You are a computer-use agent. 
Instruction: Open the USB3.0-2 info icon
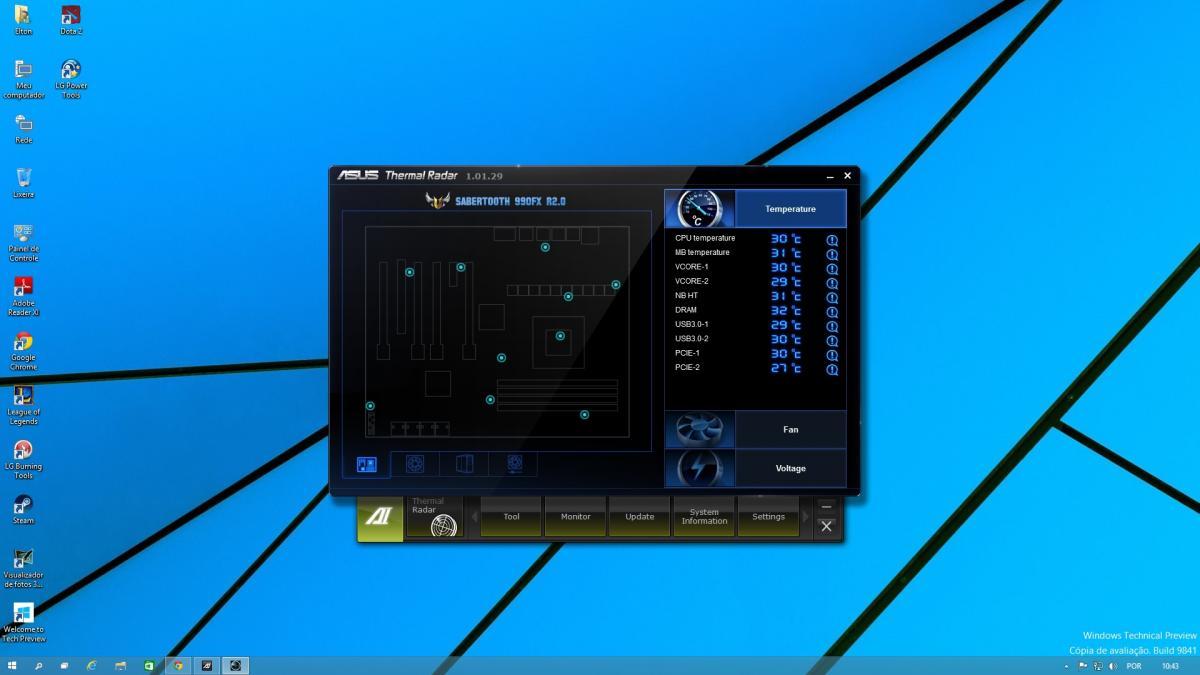point(832,340)
